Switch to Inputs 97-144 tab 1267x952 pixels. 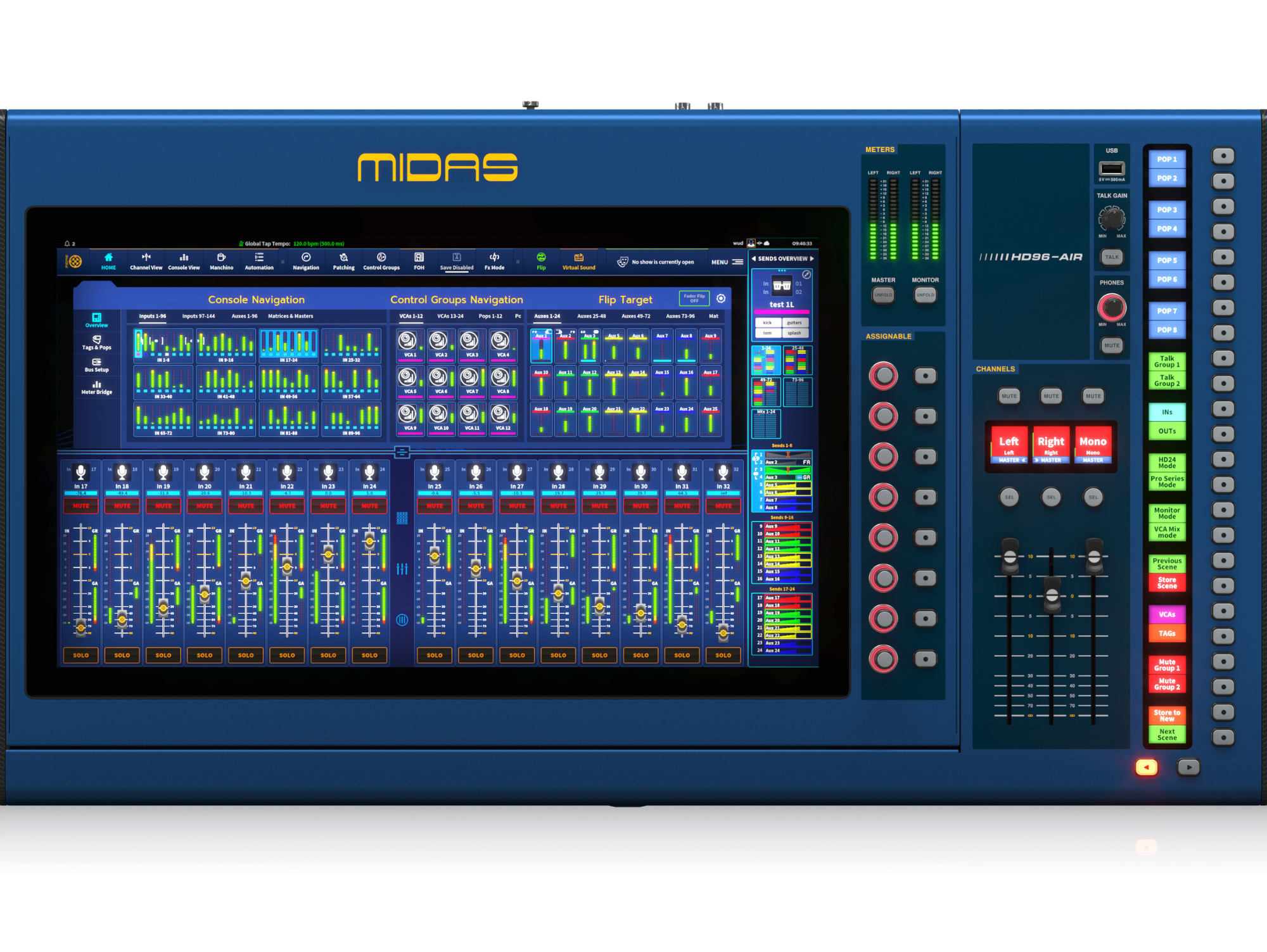pyautogui.click(x=198, y=316)
